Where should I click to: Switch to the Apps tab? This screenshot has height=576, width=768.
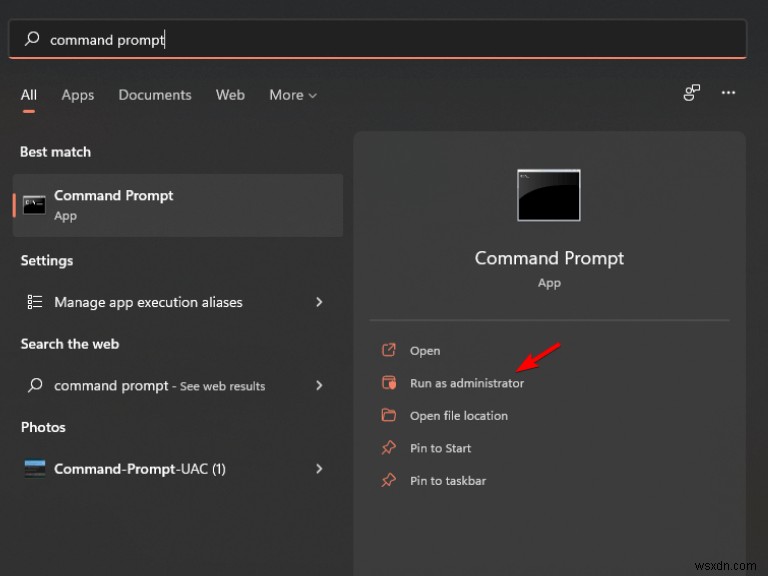[78, 95]
